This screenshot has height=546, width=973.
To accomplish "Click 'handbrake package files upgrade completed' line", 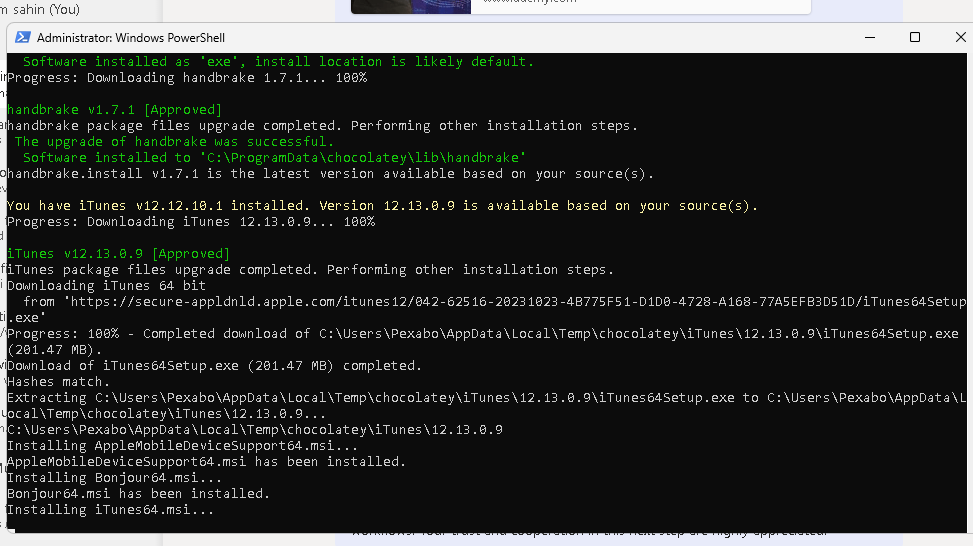I will [x=322, y=125].
